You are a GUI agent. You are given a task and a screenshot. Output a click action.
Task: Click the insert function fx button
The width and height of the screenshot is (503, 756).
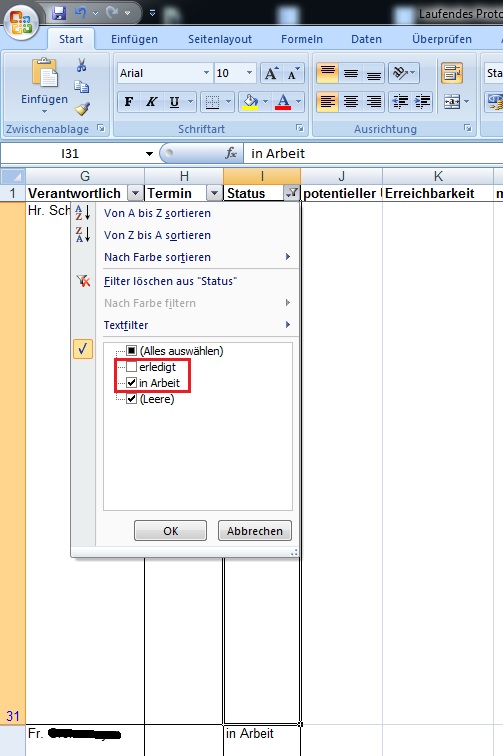[231, 154]
